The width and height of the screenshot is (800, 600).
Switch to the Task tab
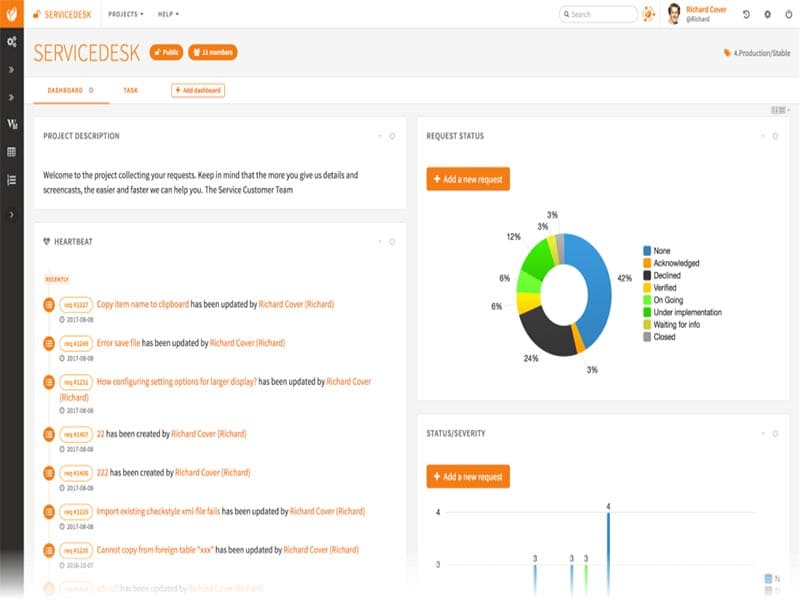[131, 90]
